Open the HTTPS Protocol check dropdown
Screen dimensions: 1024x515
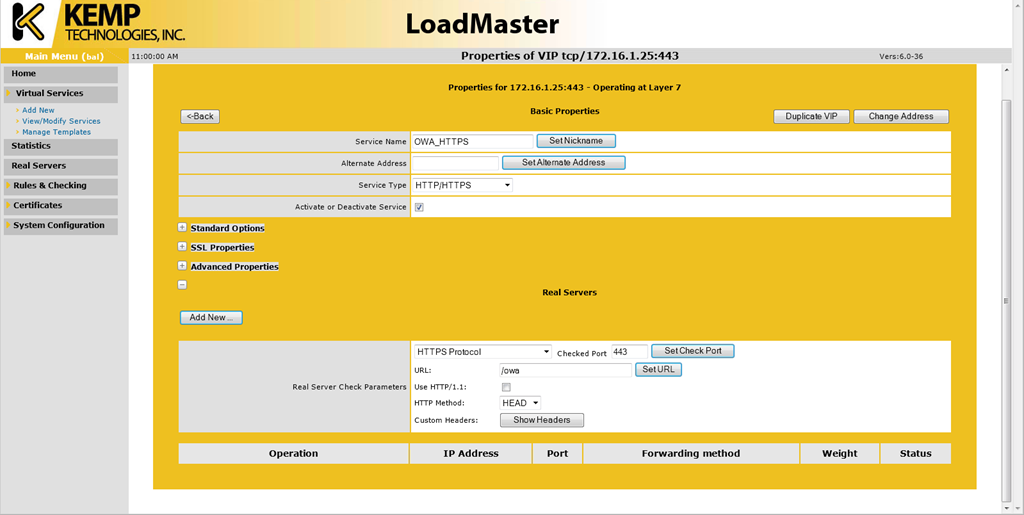click(x=483, y=352)
